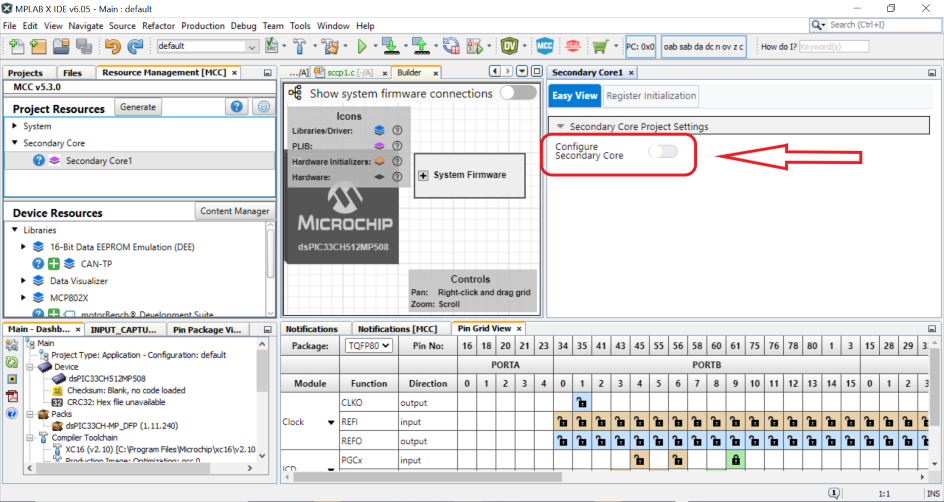The image size is (944, 502).
Task: Click the globe icon in Project Resources
Action: point(263,107)
